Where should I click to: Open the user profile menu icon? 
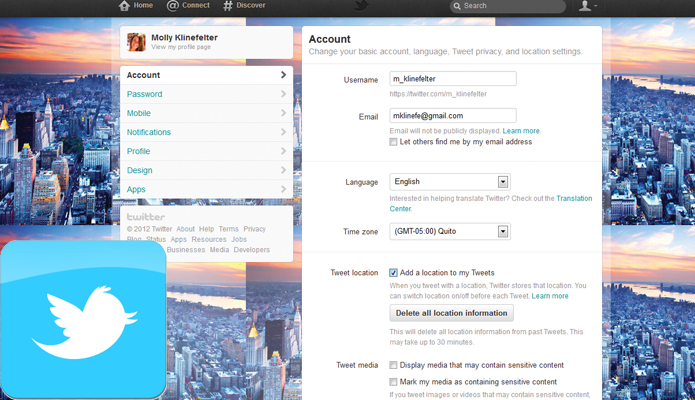(x=588, y=5)
